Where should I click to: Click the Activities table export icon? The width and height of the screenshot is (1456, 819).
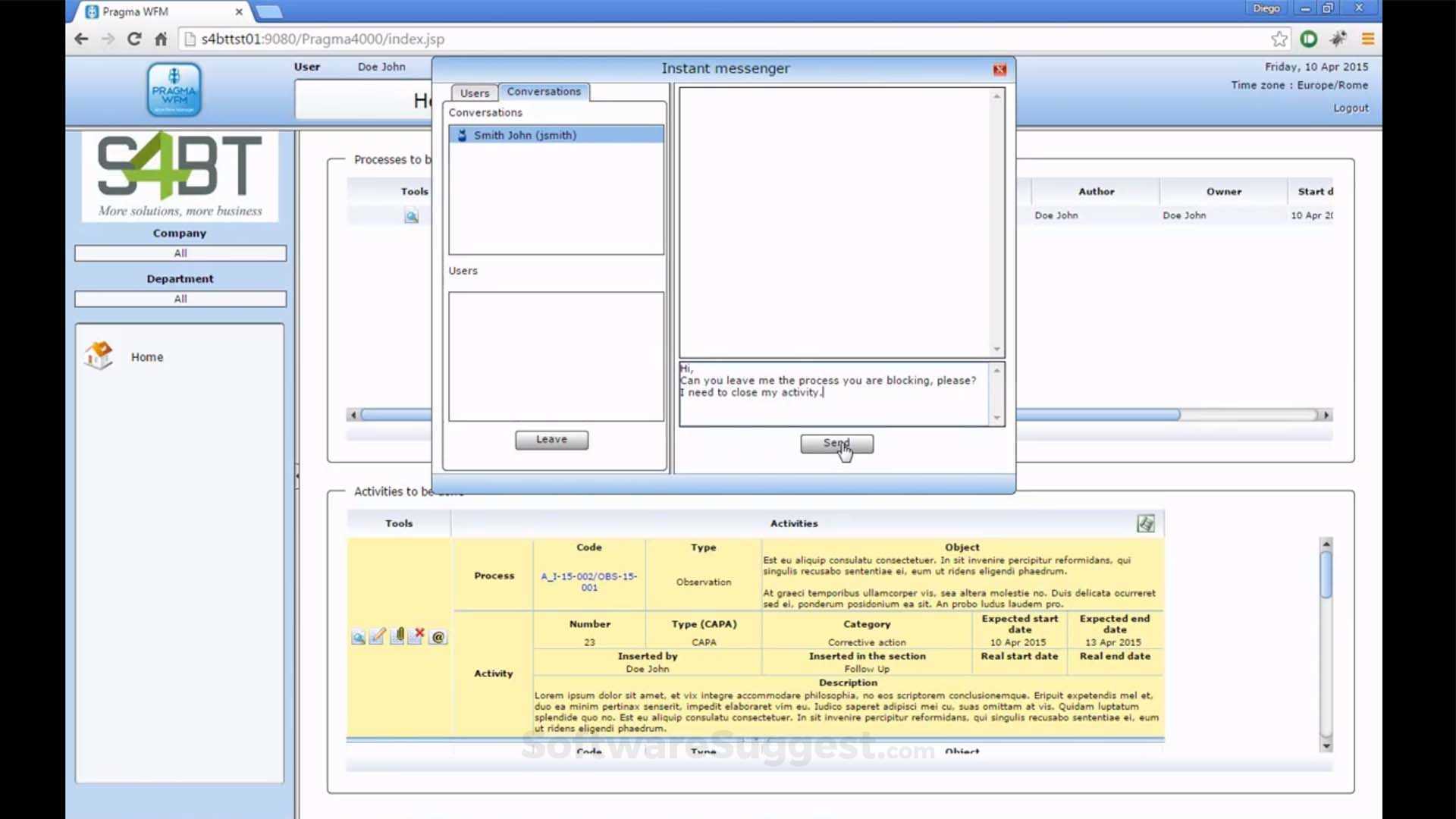click(1145, 523)
